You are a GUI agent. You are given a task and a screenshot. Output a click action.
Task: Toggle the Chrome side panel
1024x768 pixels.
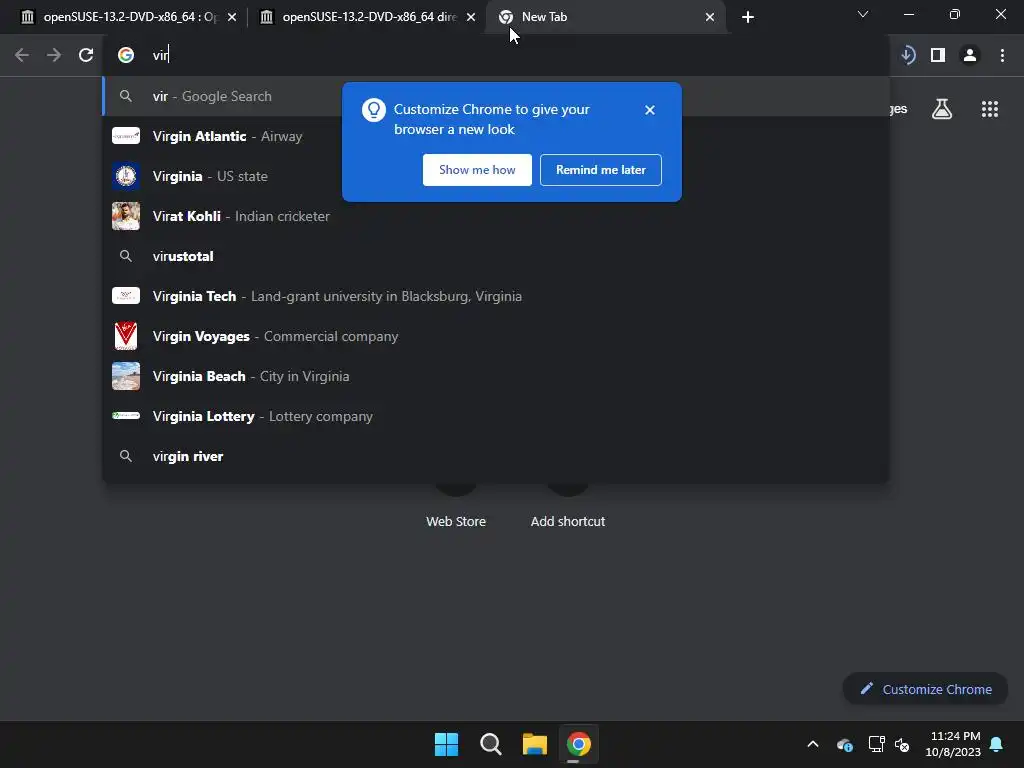938,56
